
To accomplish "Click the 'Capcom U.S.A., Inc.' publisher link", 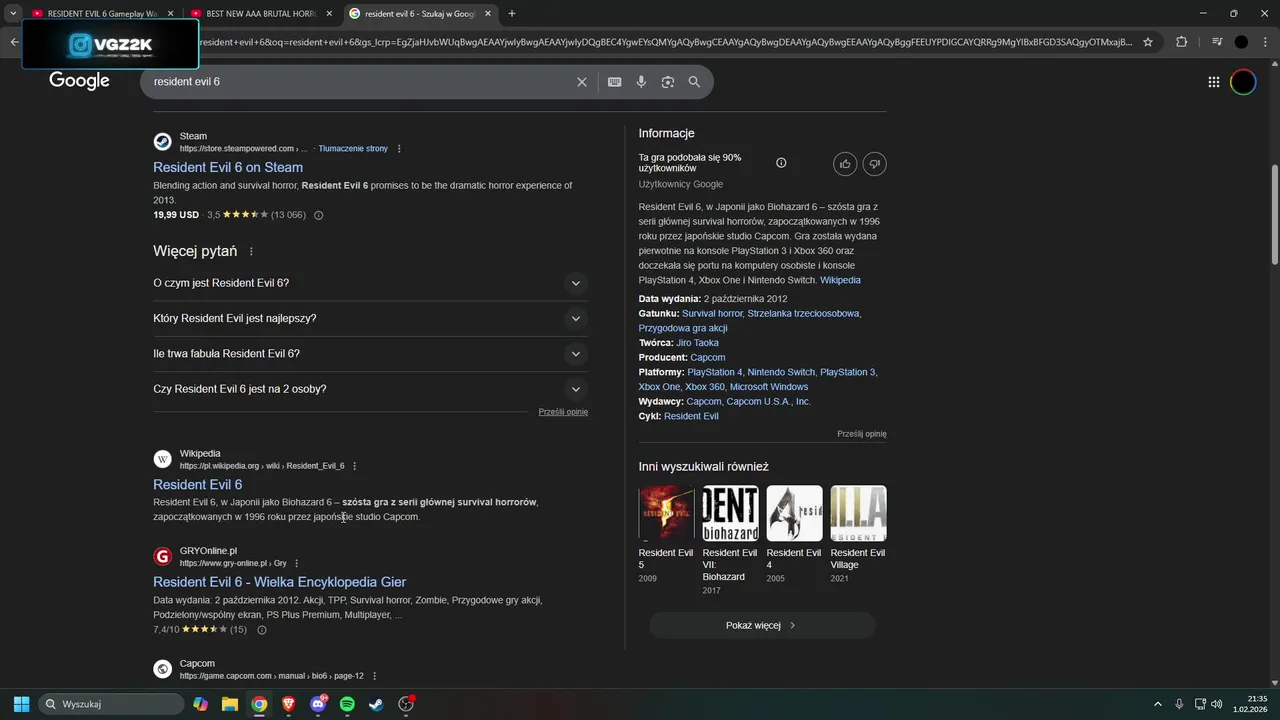I will tap(768, 402).
